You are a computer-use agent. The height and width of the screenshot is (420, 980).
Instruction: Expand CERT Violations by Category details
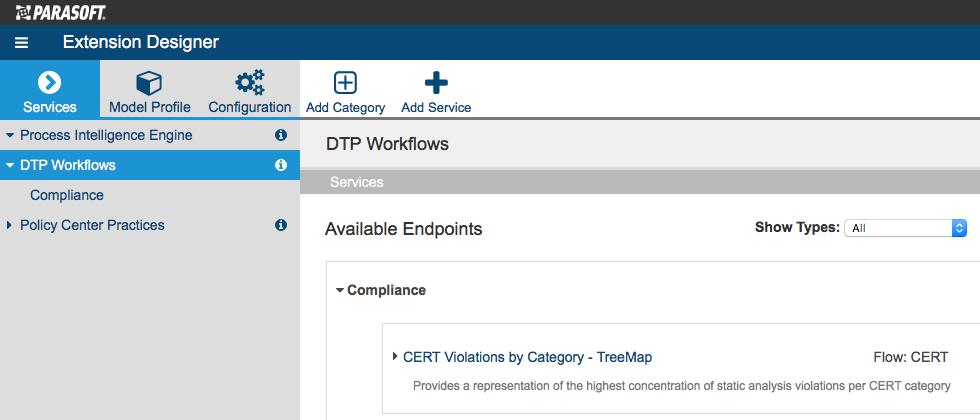(395, 356)
